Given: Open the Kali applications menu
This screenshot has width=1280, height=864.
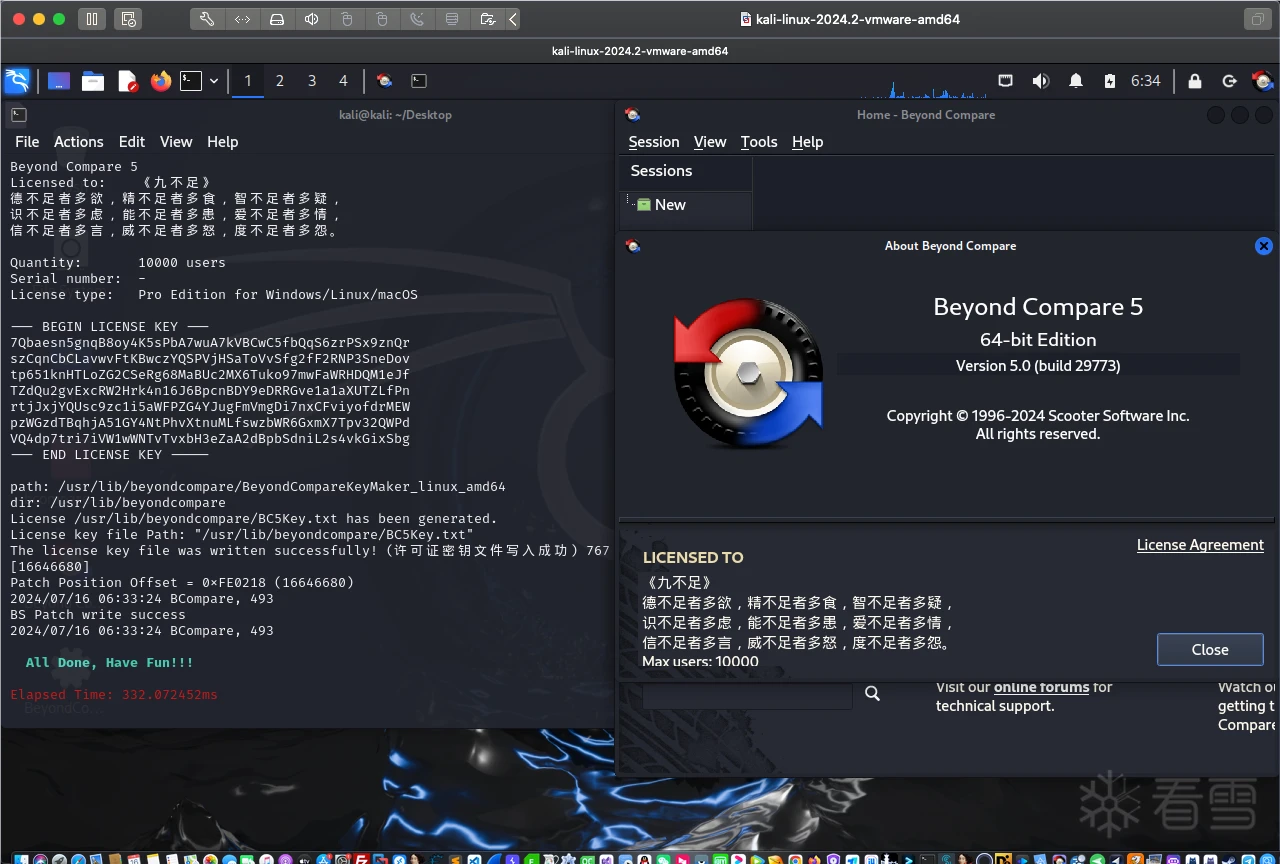Looking at the screenshot, I should coord(17,81).
